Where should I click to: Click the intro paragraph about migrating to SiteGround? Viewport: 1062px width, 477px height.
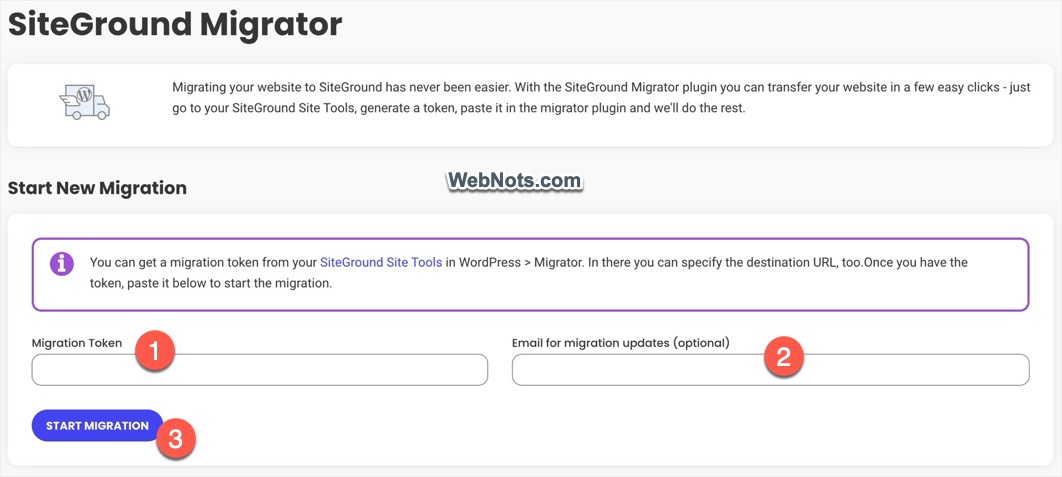[x=500, y=98]
